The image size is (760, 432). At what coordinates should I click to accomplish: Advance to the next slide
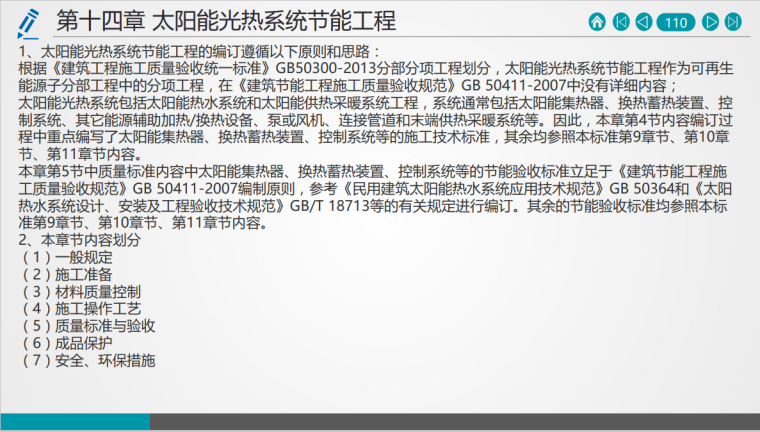pyautogui.click(x=711, y=21)
